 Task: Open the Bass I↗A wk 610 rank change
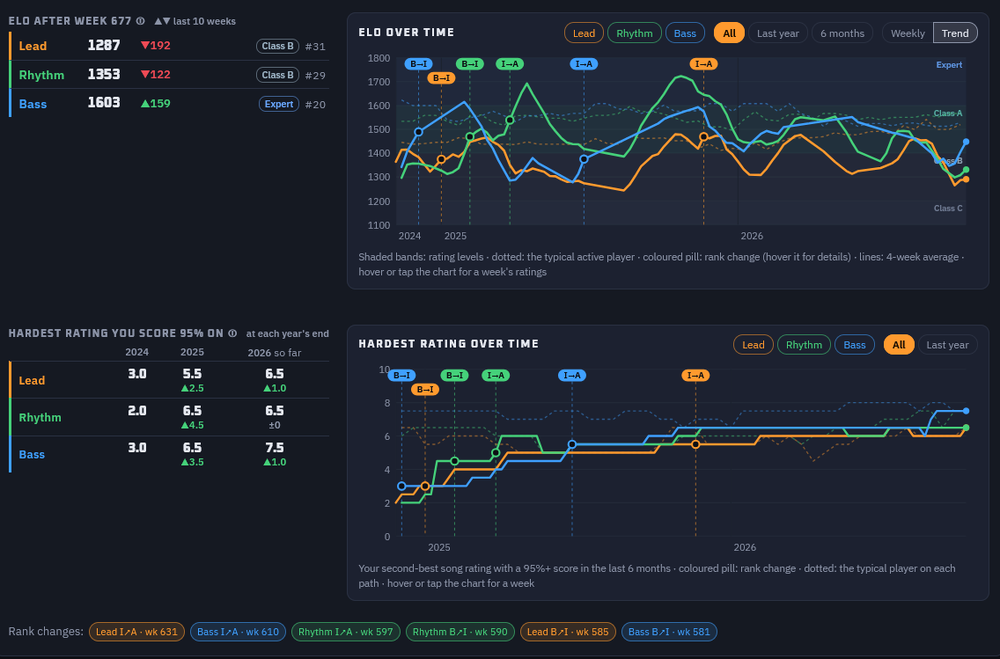[x=238, y=632]
